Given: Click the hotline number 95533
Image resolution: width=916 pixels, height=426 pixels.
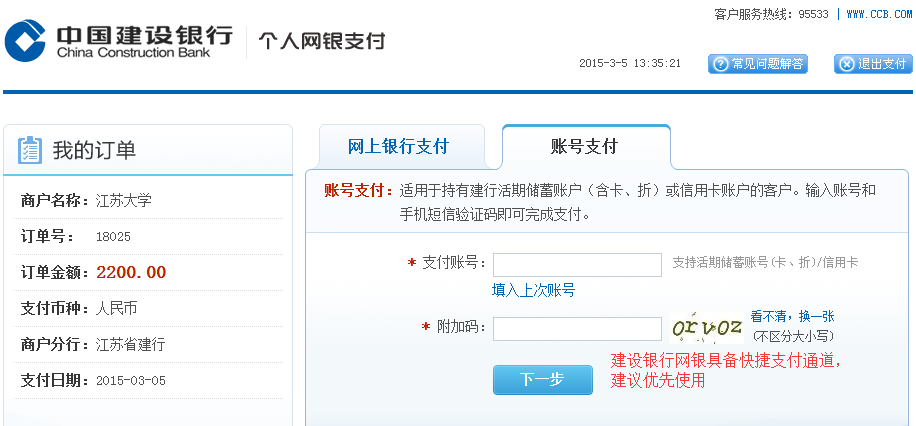Looking at the screenshot, I should pyautogui.click(x=813, y=14).
